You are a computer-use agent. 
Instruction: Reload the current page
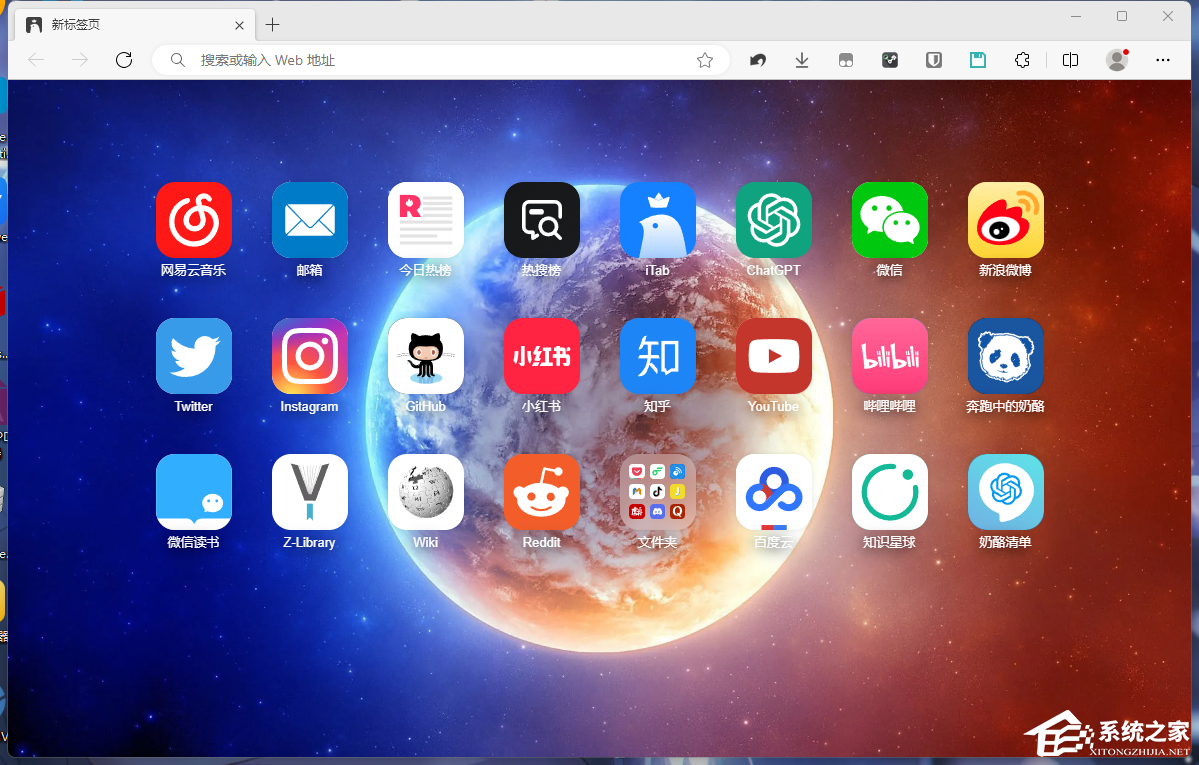(124, 60)
